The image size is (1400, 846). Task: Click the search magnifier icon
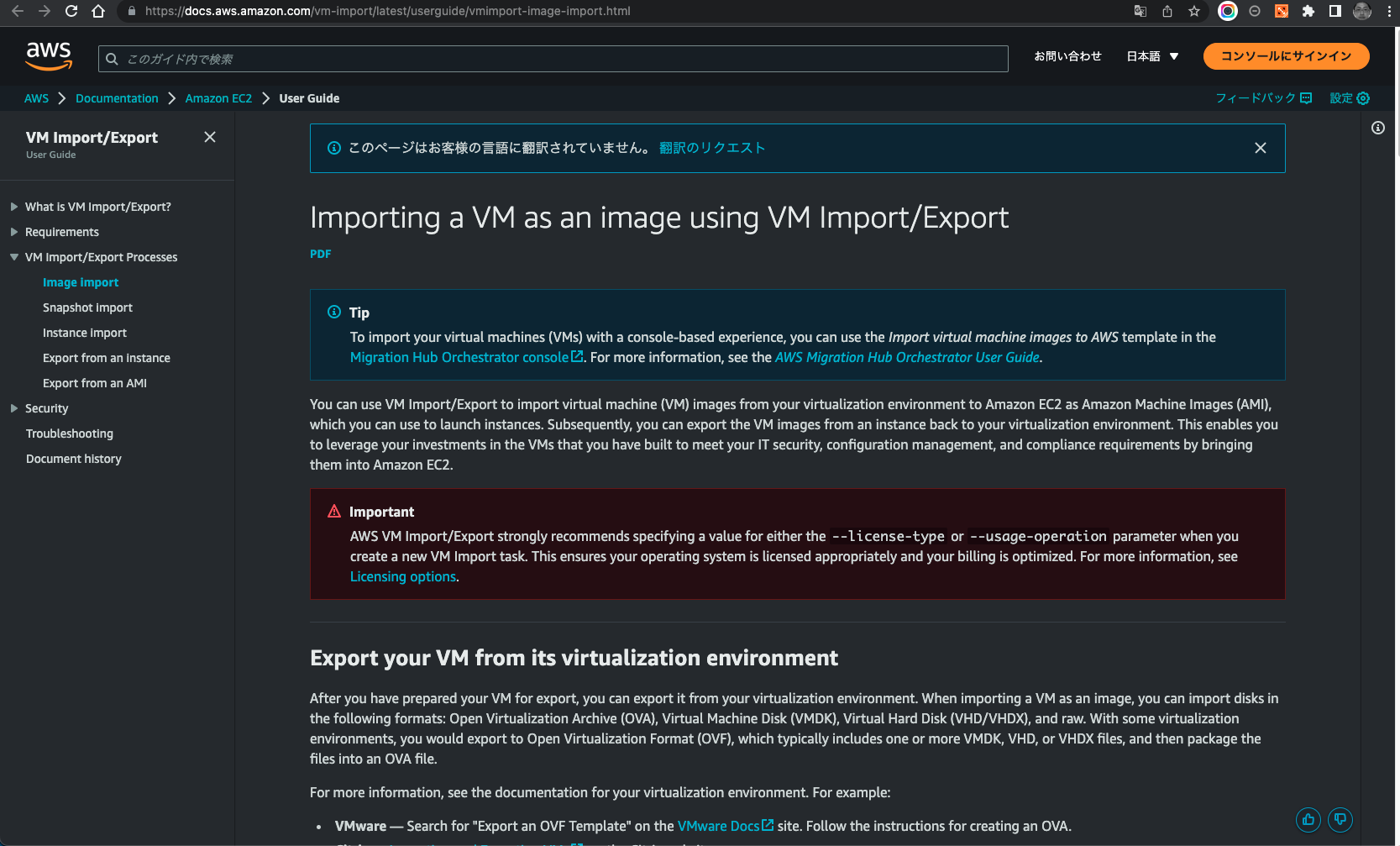(112, 59)
